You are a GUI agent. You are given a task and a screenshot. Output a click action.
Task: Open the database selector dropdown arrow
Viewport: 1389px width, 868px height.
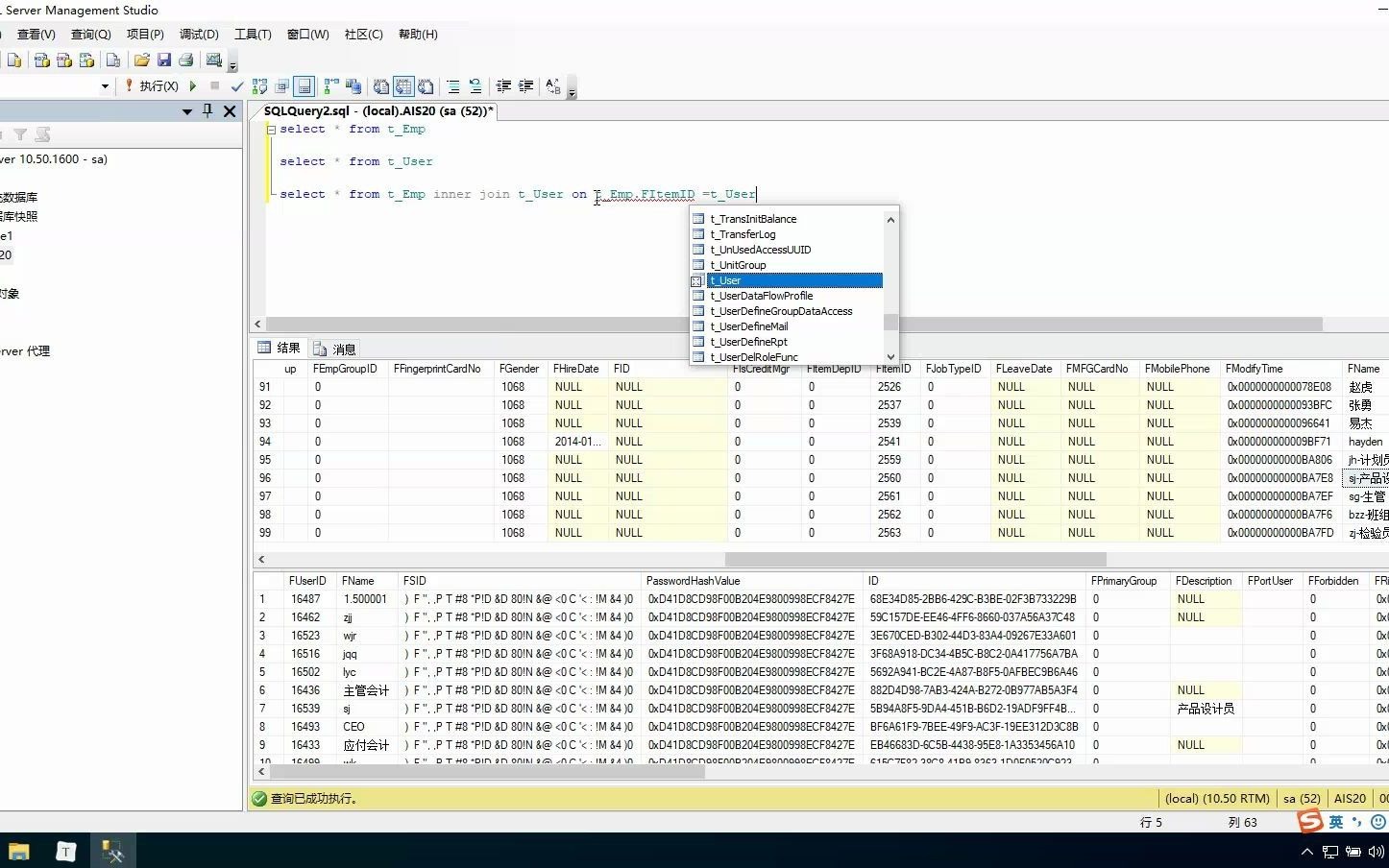tap(105, 86)
